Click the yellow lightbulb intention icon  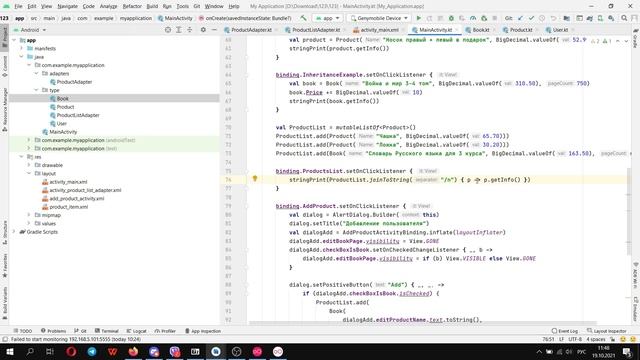point(255,178)
